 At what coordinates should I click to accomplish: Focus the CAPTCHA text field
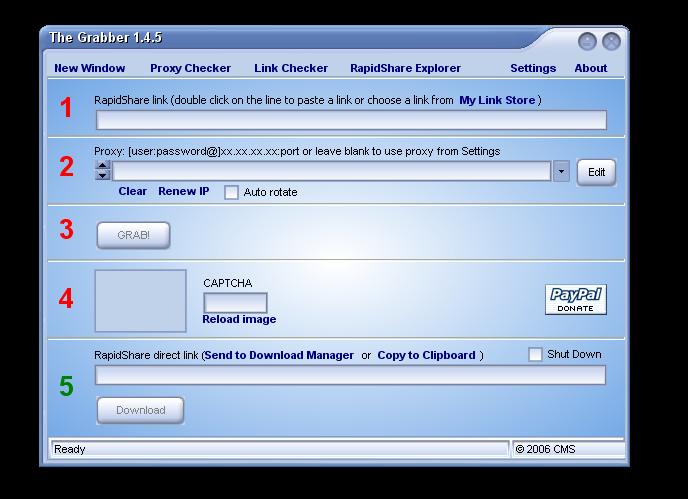235,302
